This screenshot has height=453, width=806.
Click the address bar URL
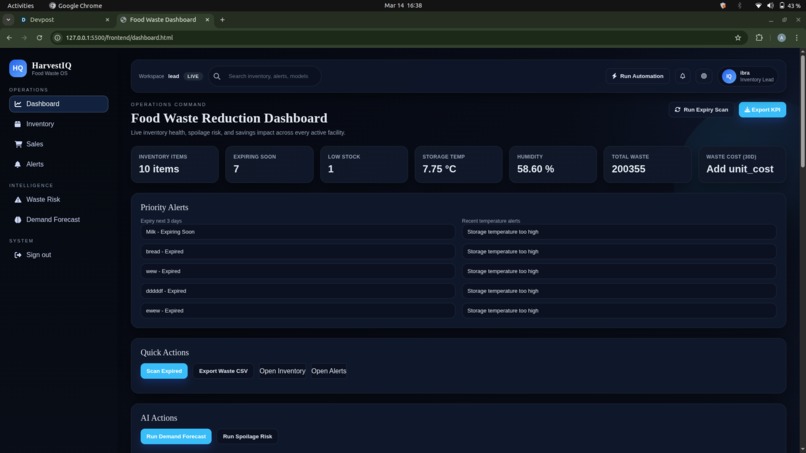click(119, 38)
